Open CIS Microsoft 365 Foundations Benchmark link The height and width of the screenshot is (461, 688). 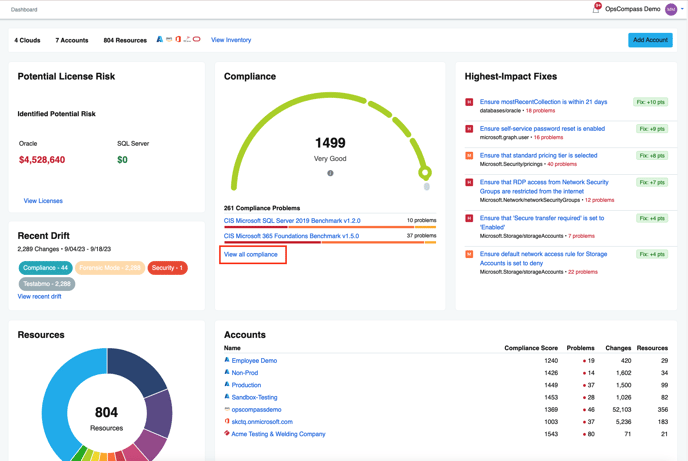coord(291,236)
